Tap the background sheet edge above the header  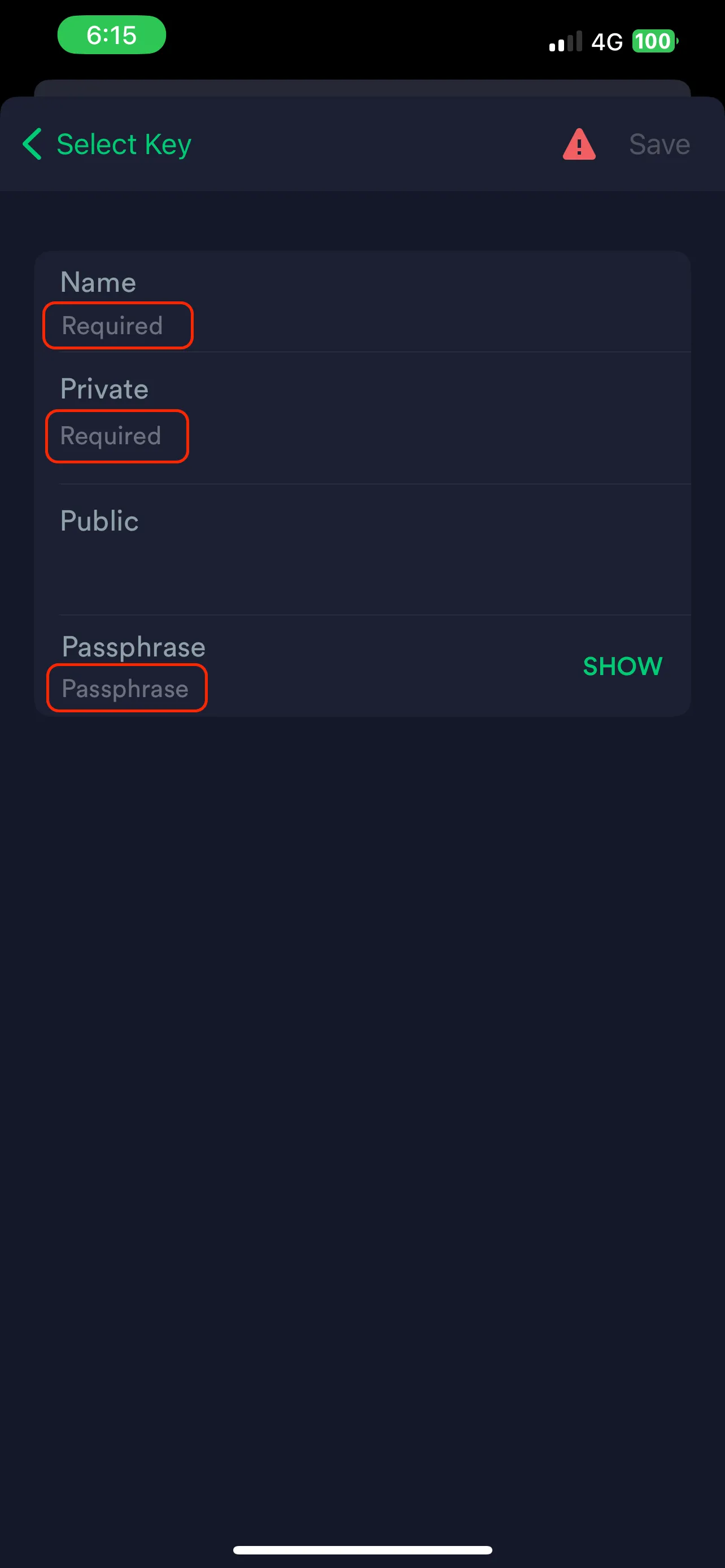click(x=362, y=87)
